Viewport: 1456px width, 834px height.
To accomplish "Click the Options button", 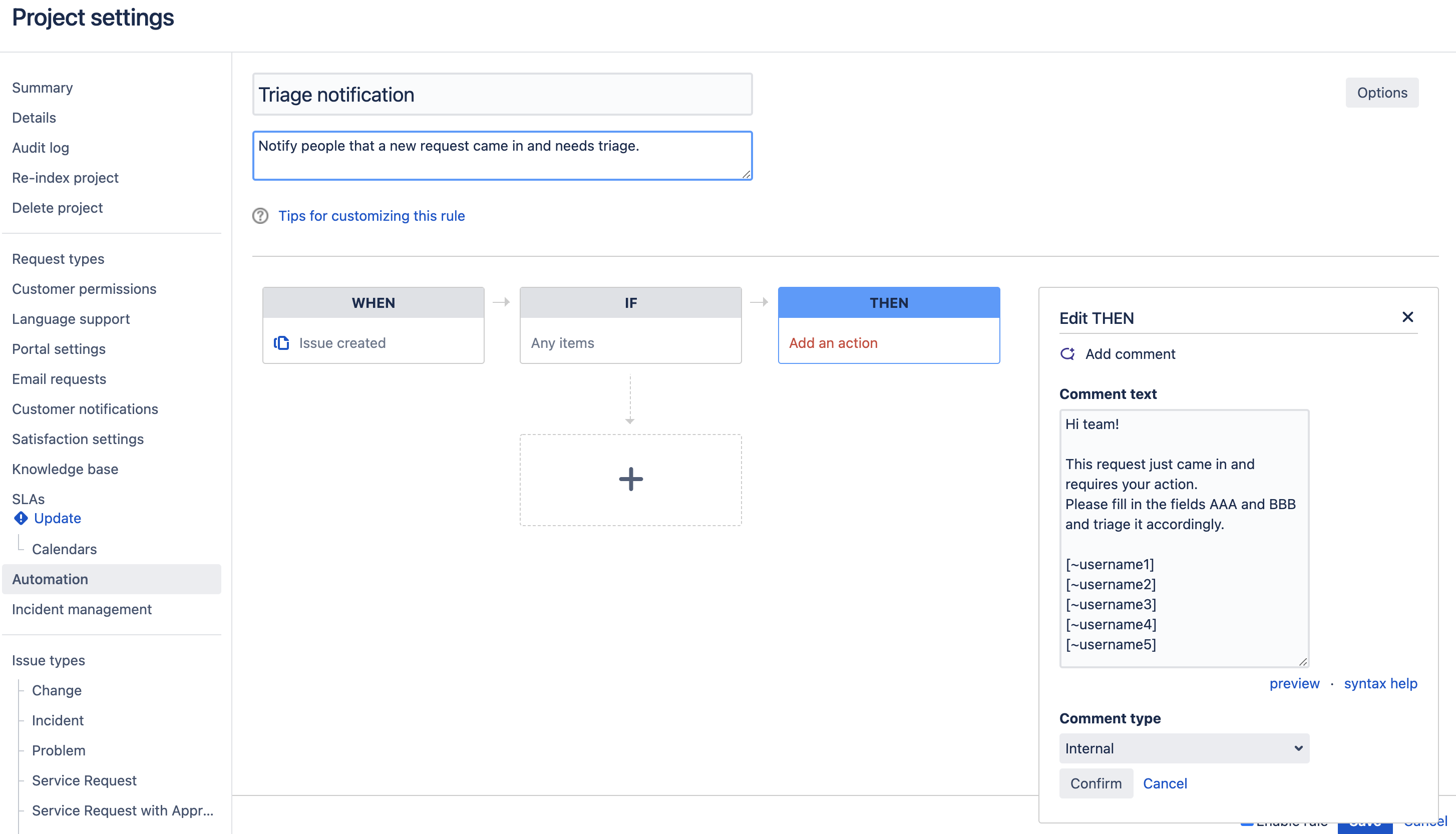I will pyautogui.click(x=1381, y=93).
